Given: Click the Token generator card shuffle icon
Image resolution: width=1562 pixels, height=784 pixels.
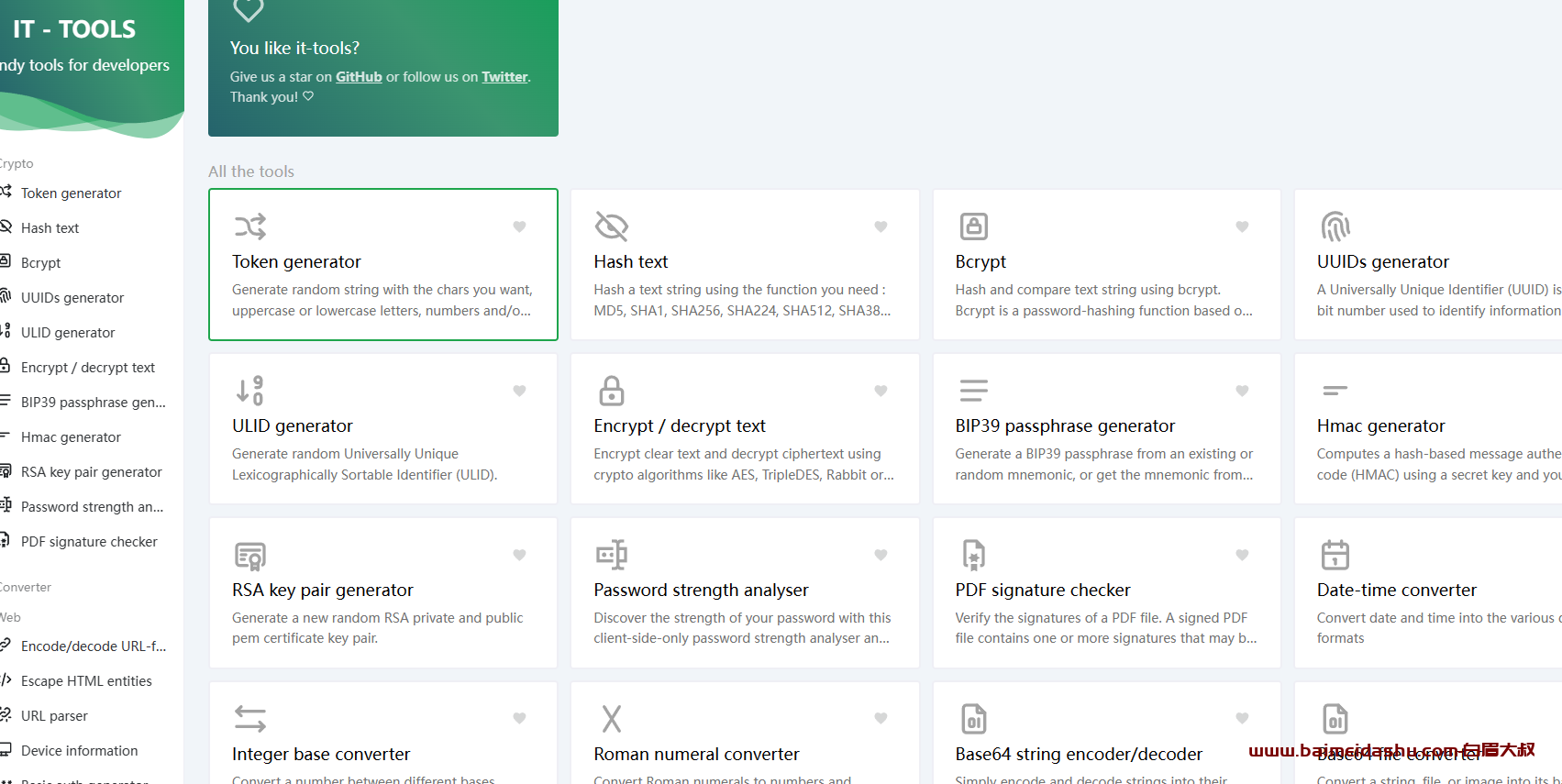Looking at the screenshot, I should pyautogui.click(x=250, y=226).
